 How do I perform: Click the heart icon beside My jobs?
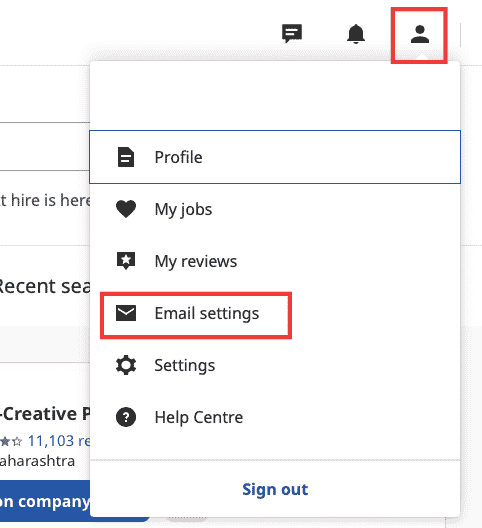coord(126,209)
